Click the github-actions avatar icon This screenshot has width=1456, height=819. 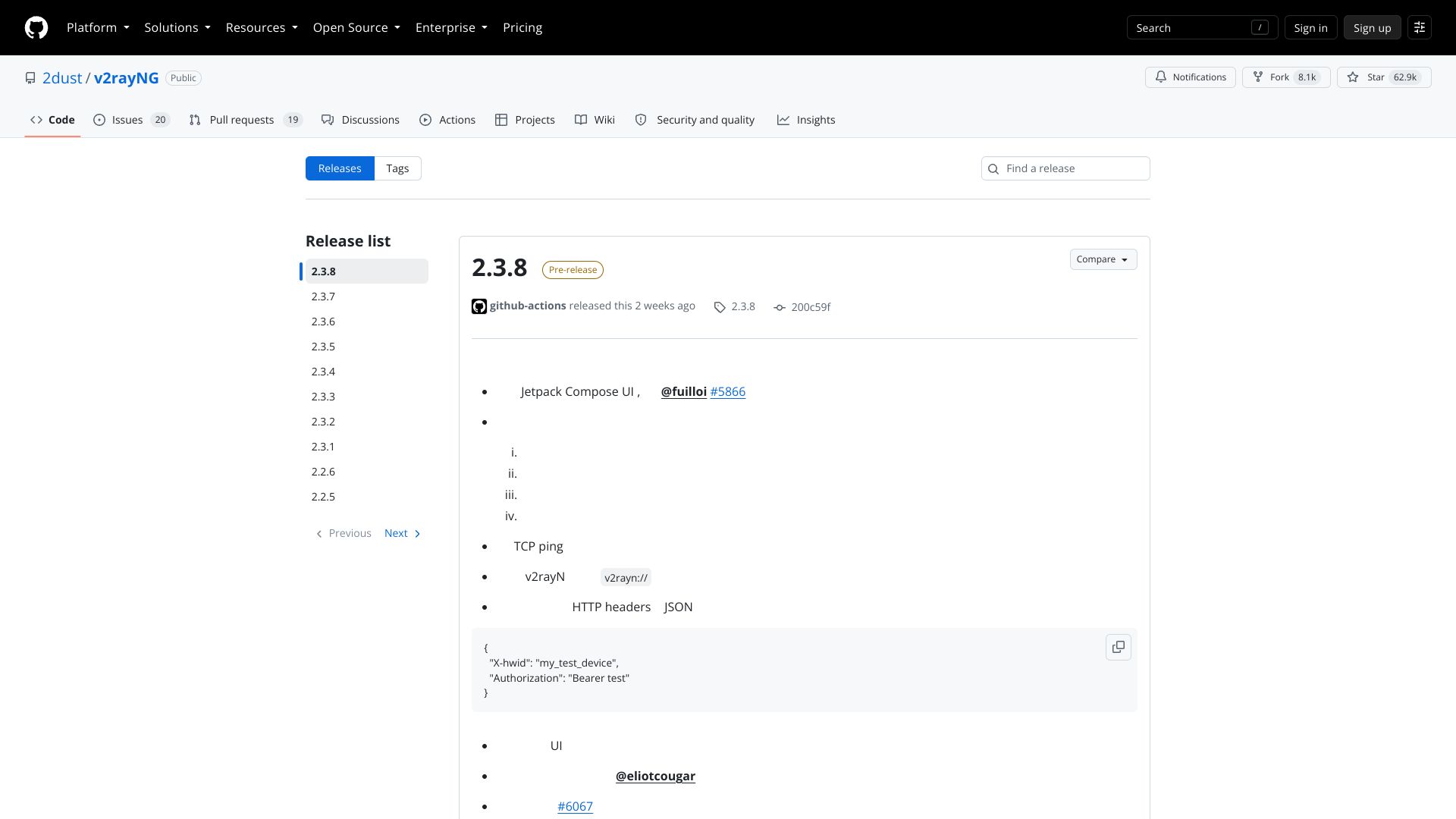tap(479, 306)
